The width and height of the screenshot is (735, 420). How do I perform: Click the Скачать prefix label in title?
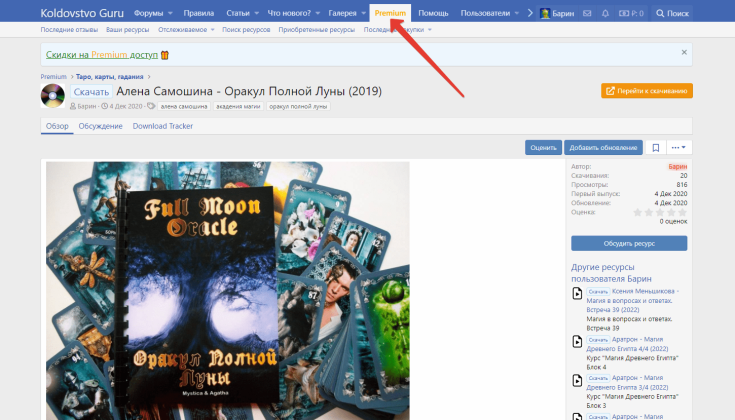pos(91,92)
